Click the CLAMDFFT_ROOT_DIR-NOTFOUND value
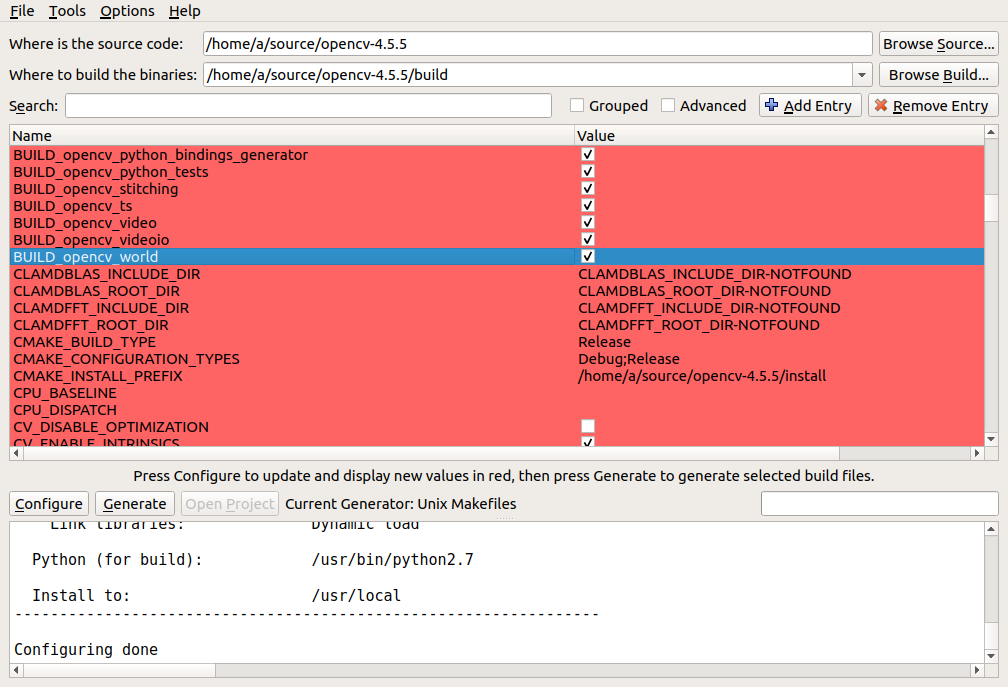This screenshot has height=687, width=1008. pyautogui.click(x=699, y=325)
